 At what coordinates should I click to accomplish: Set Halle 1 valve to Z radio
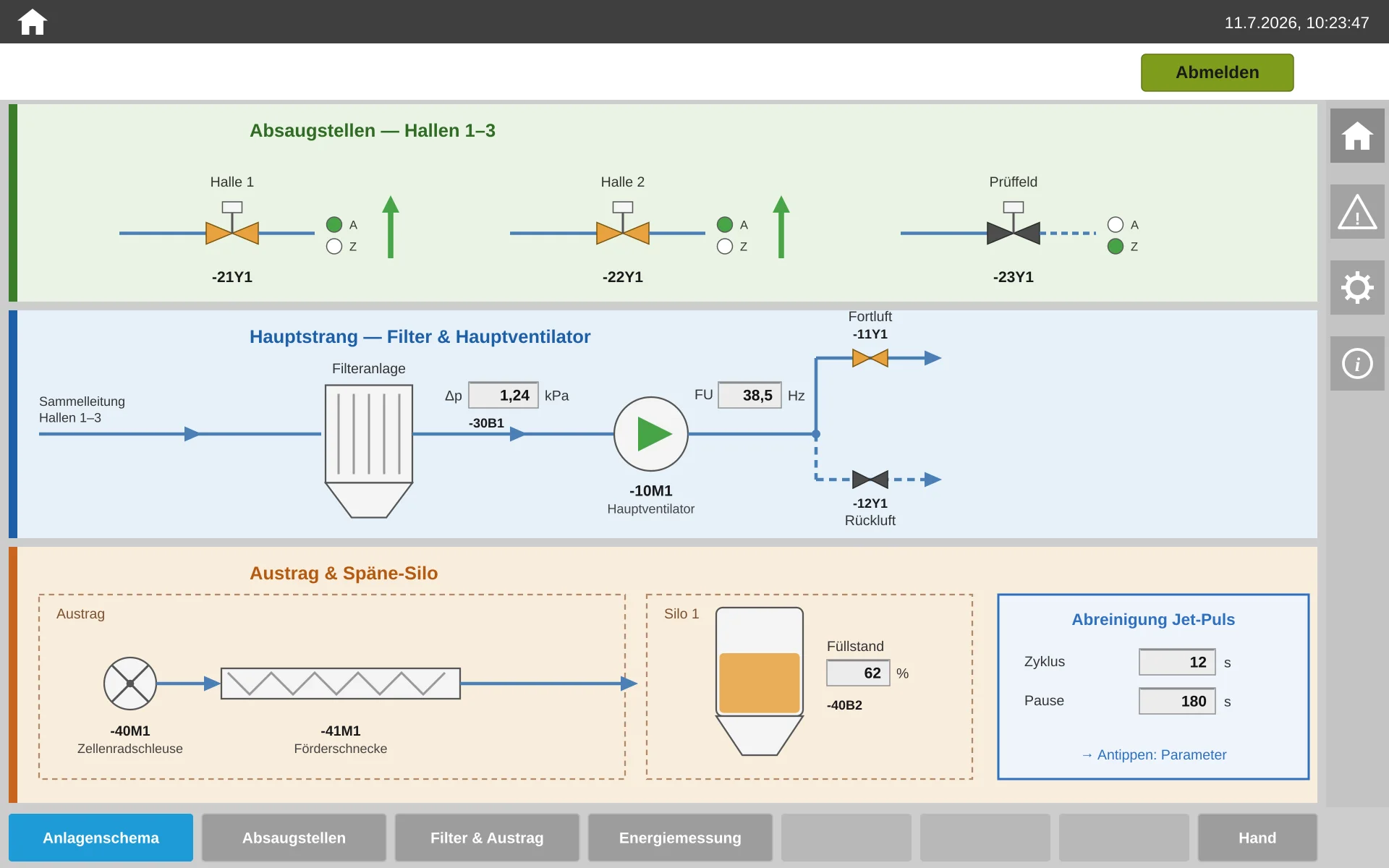point(334,247)
